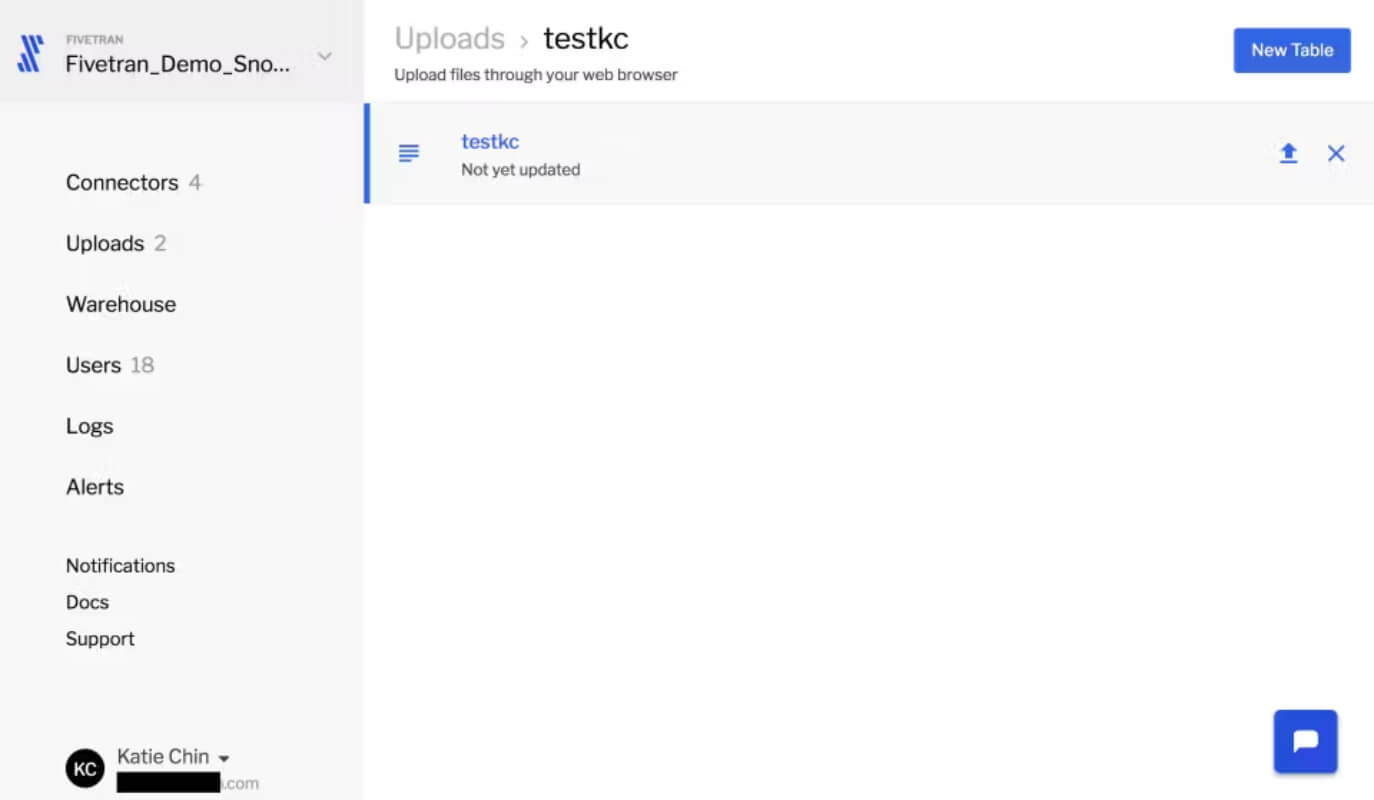This screenshot has height=800, width=1374.
Task: Click the Fivetran logo icon
Action: 31,54
